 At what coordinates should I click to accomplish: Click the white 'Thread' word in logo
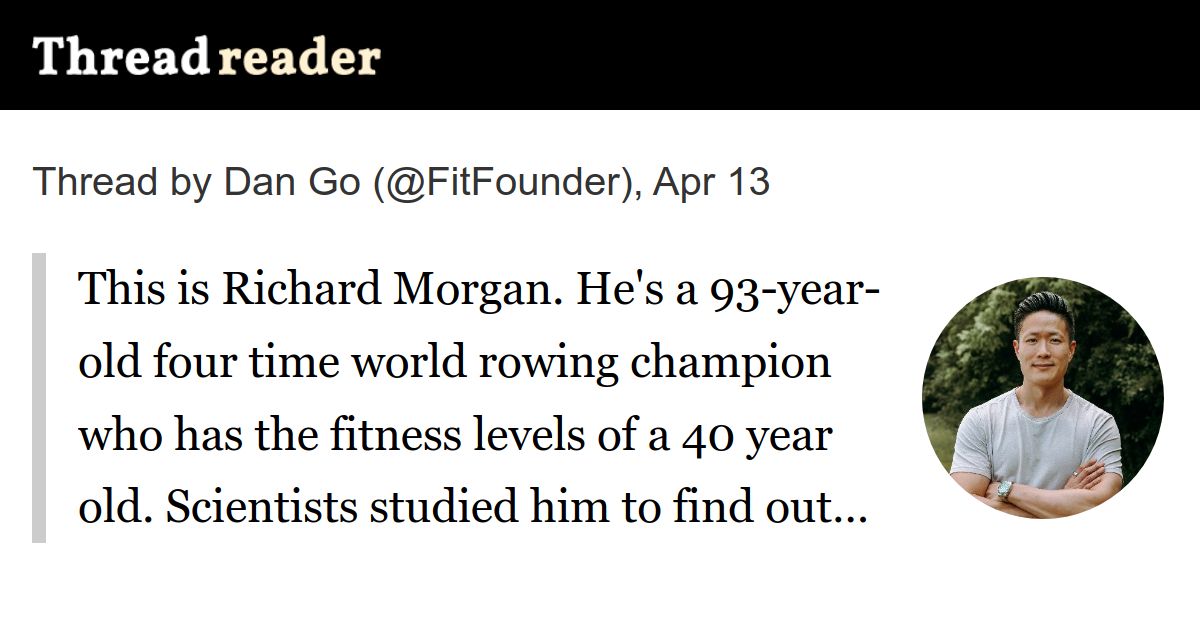(x=121, y=56)
